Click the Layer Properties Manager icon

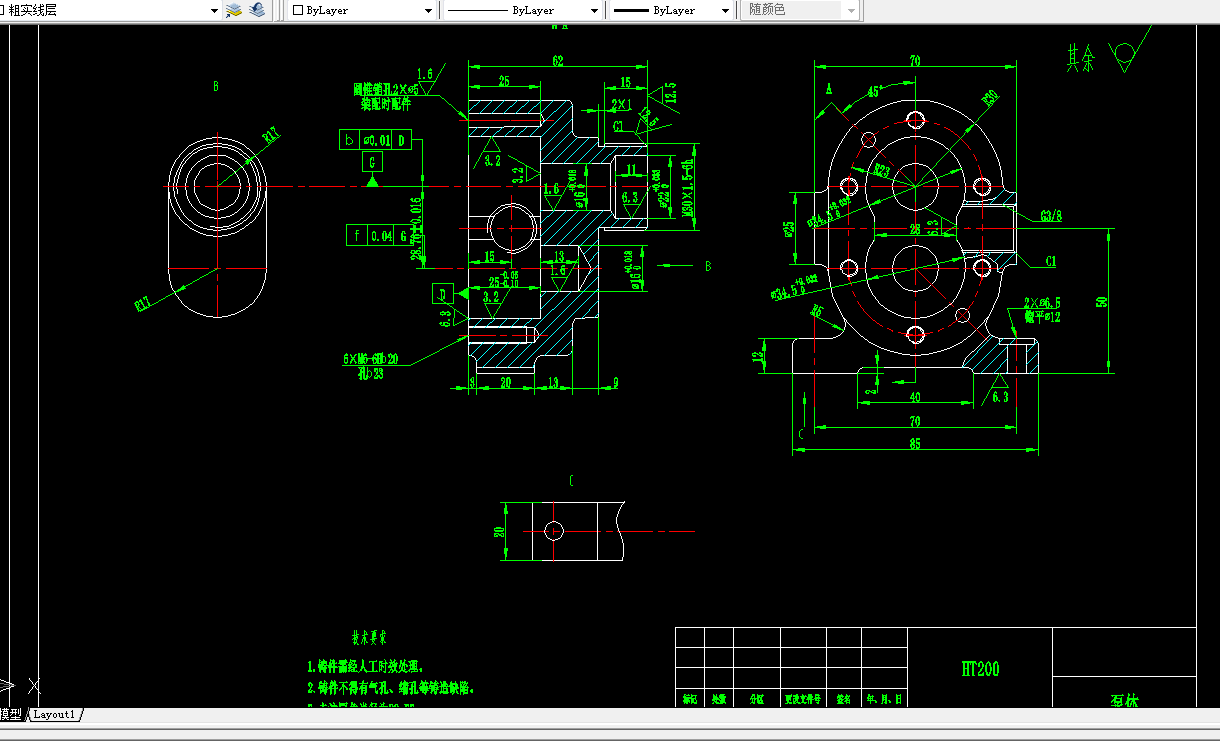(234, 10)
